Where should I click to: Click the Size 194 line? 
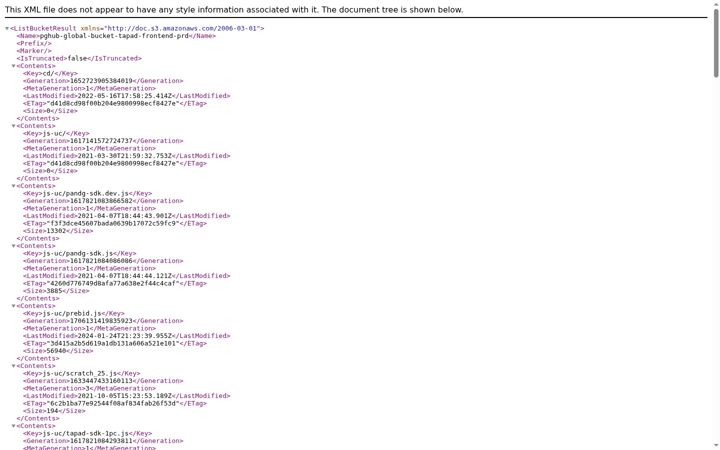point(54,411)
